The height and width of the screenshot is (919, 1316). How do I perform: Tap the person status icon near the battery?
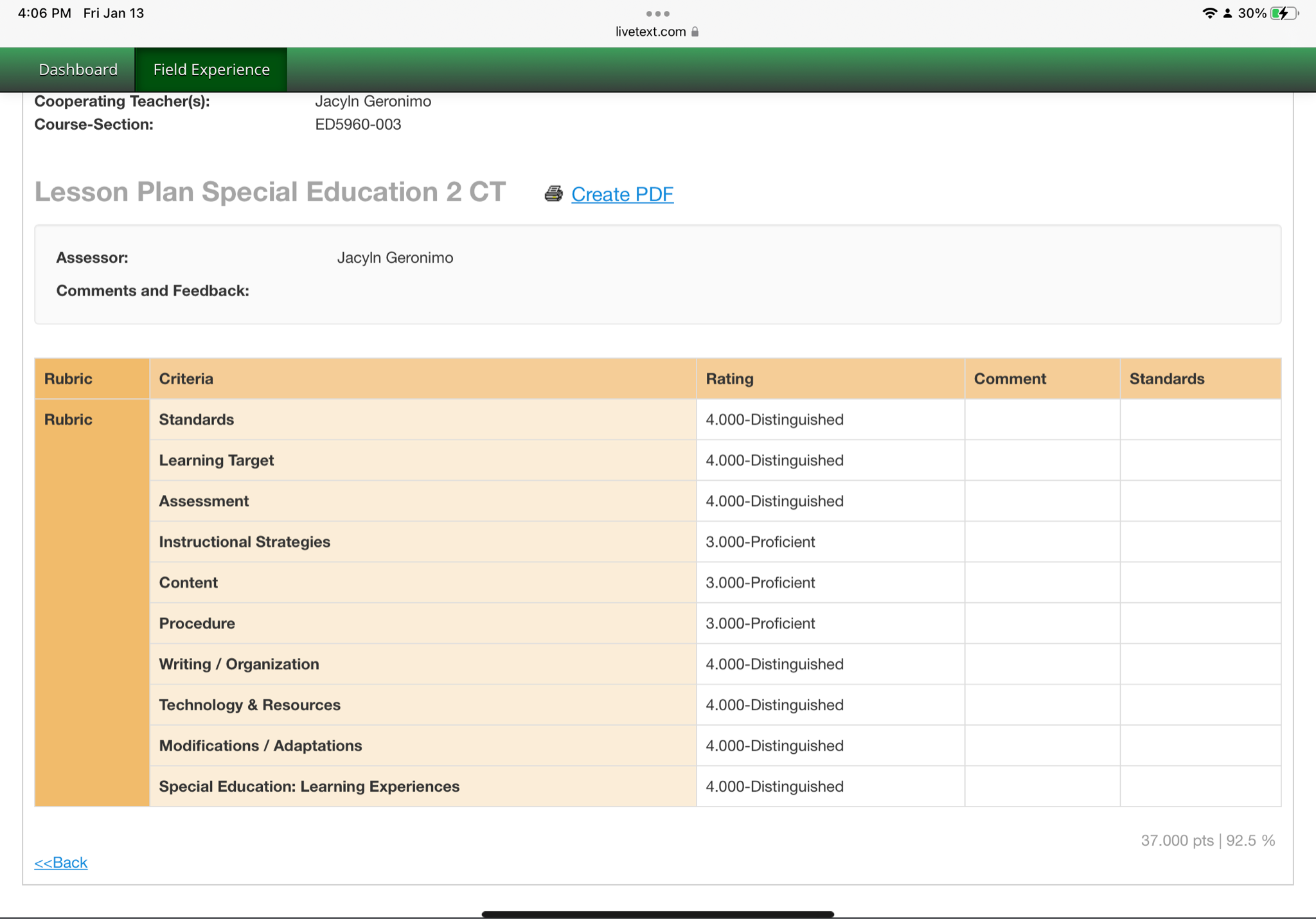[x=1227, y=13]
